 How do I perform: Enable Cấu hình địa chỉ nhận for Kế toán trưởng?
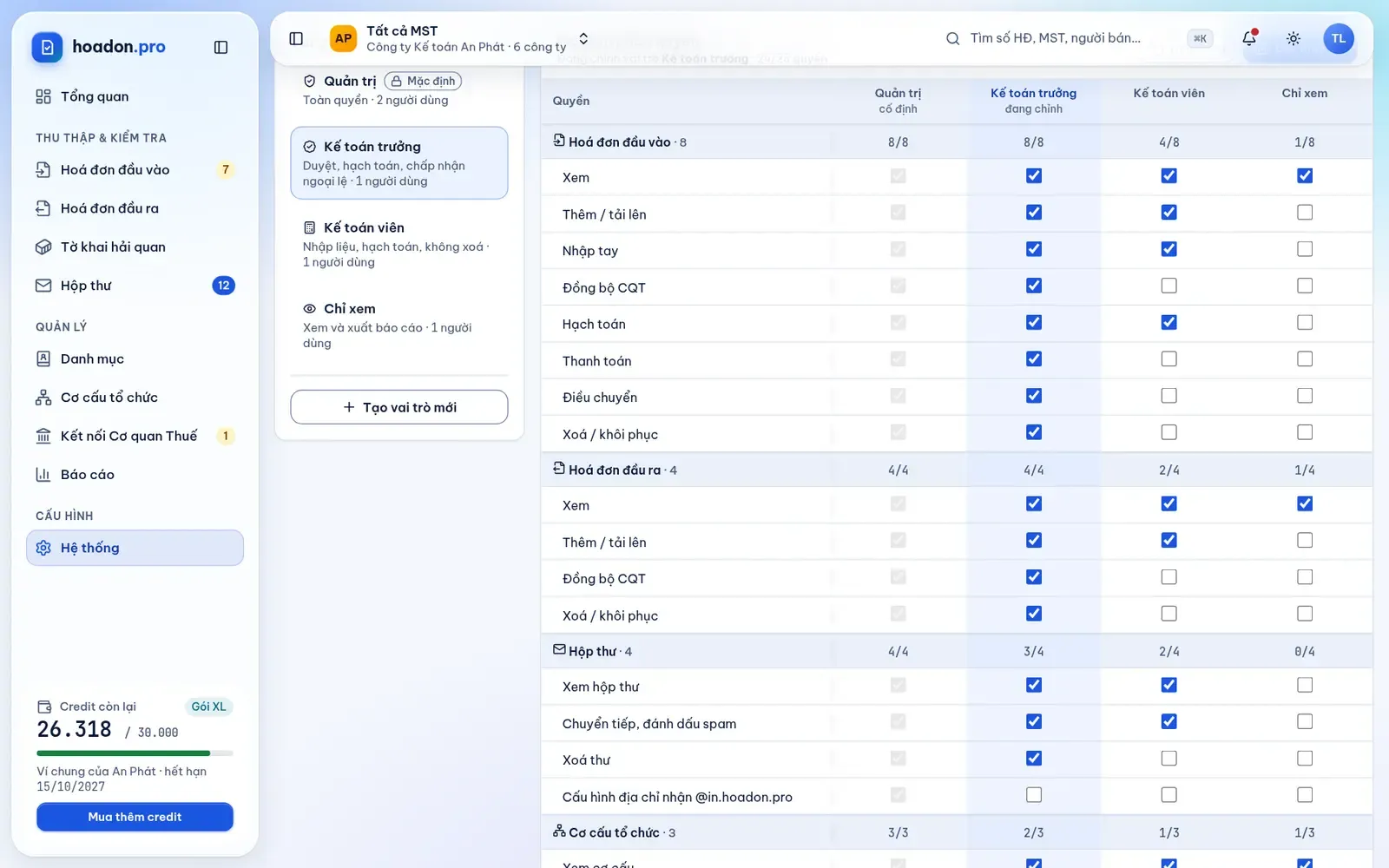(x=1034, y=794)
